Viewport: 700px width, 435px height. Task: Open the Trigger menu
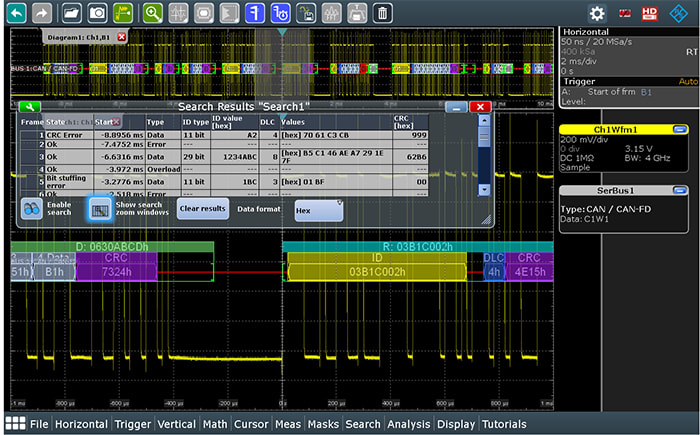[x=132, y=424]
